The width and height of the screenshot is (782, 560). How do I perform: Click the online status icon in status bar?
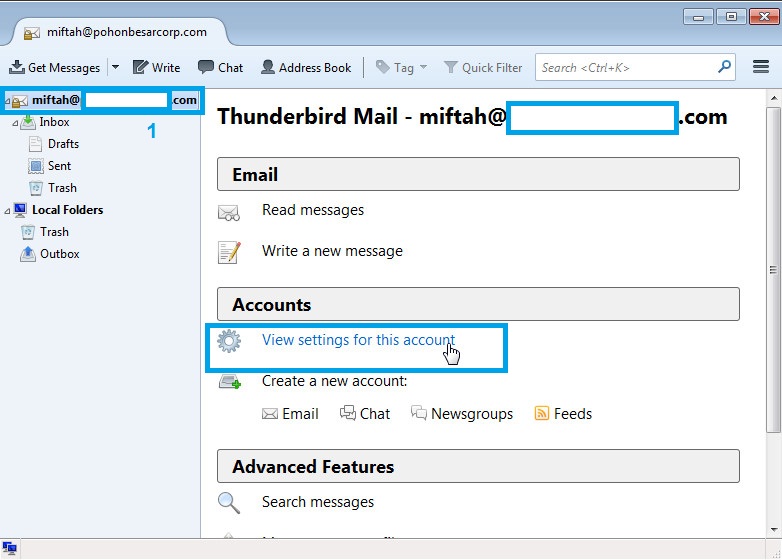[9, 549]
